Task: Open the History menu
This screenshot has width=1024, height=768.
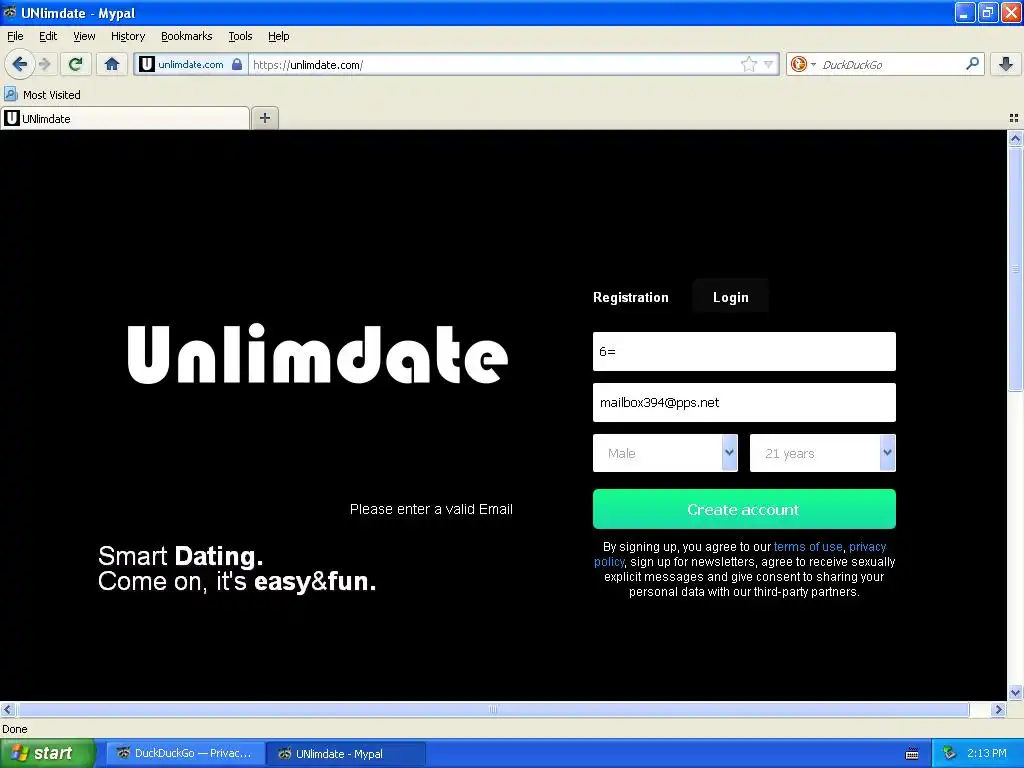Action: 128,36
